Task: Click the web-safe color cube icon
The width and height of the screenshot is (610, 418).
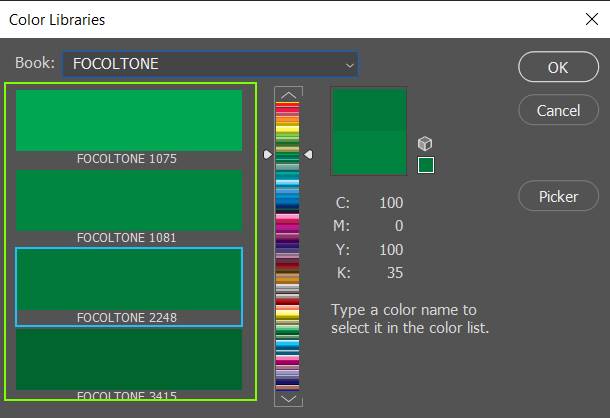Action: tap(425, 144)
